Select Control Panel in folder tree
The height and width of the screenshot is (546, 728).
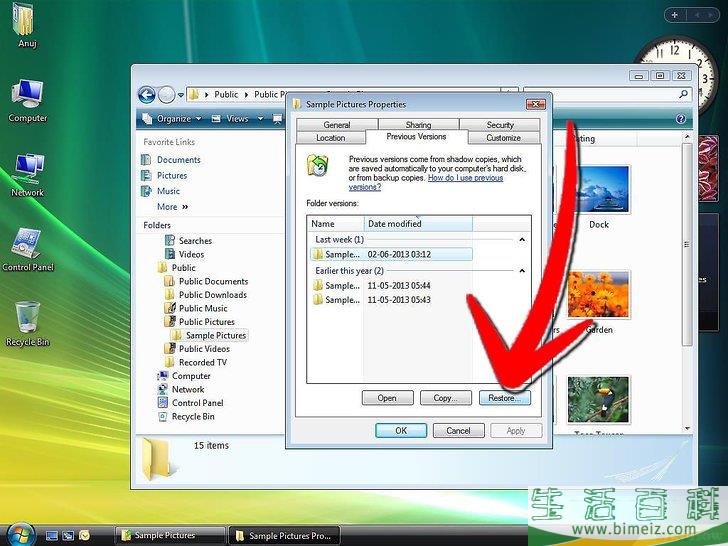point(191,403)
